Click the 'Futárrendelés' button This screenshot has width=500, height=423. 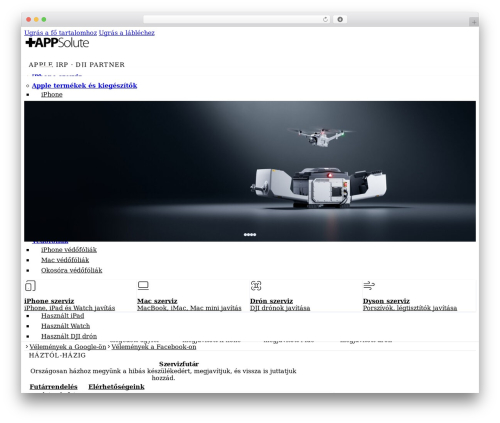[53, 387]
